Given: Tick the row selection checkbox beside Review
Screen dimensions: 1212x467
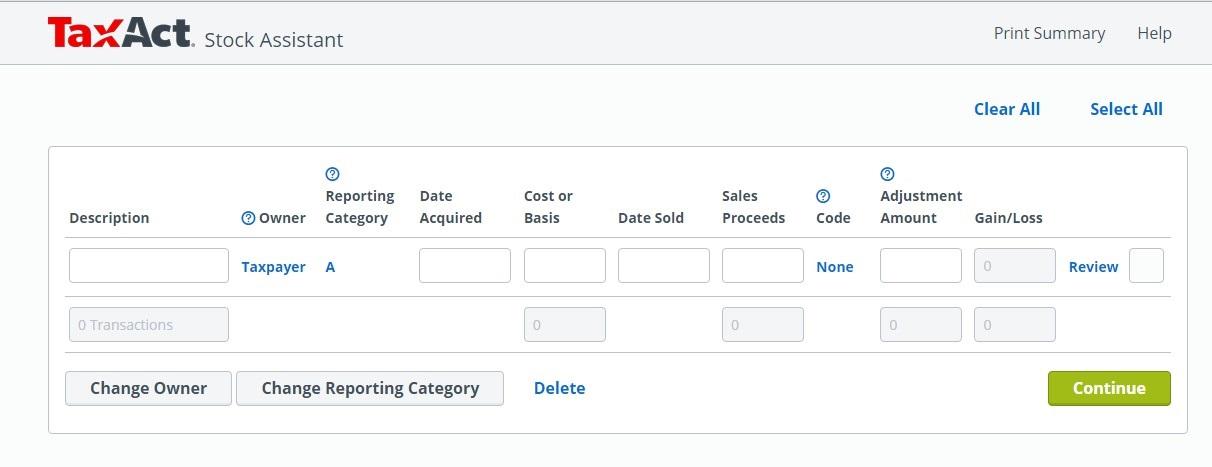Looking at the screenshot, I should point(1146,266).
